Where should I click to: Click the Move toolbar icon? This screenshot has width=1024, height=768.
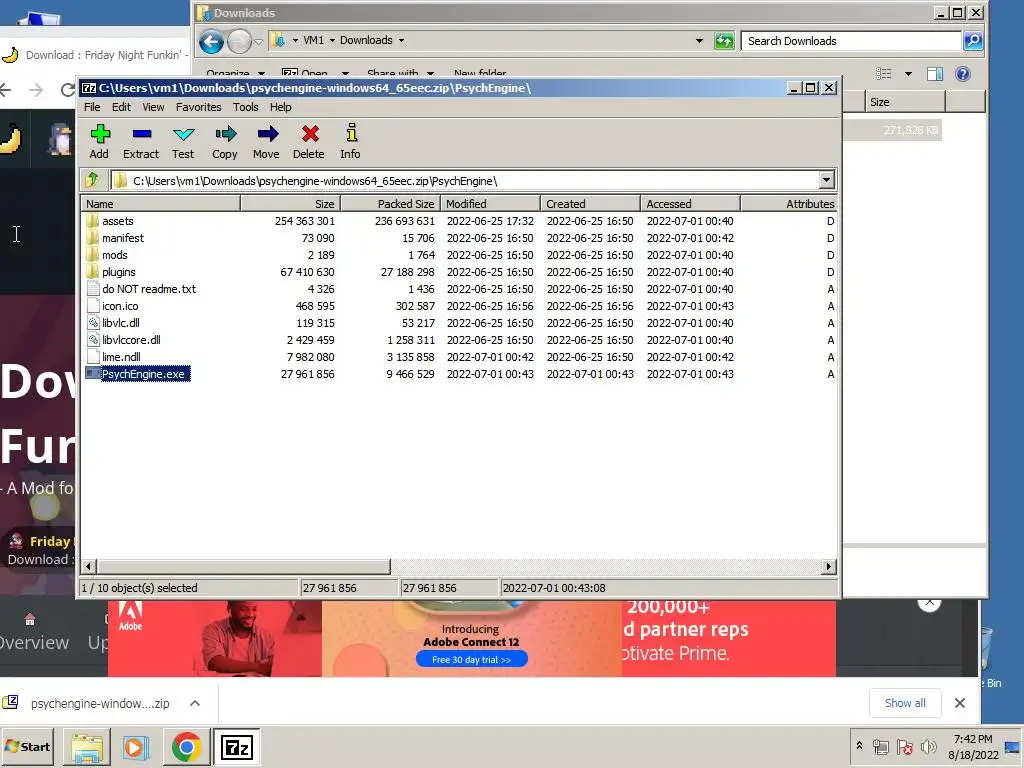click(x=267, y=135)
